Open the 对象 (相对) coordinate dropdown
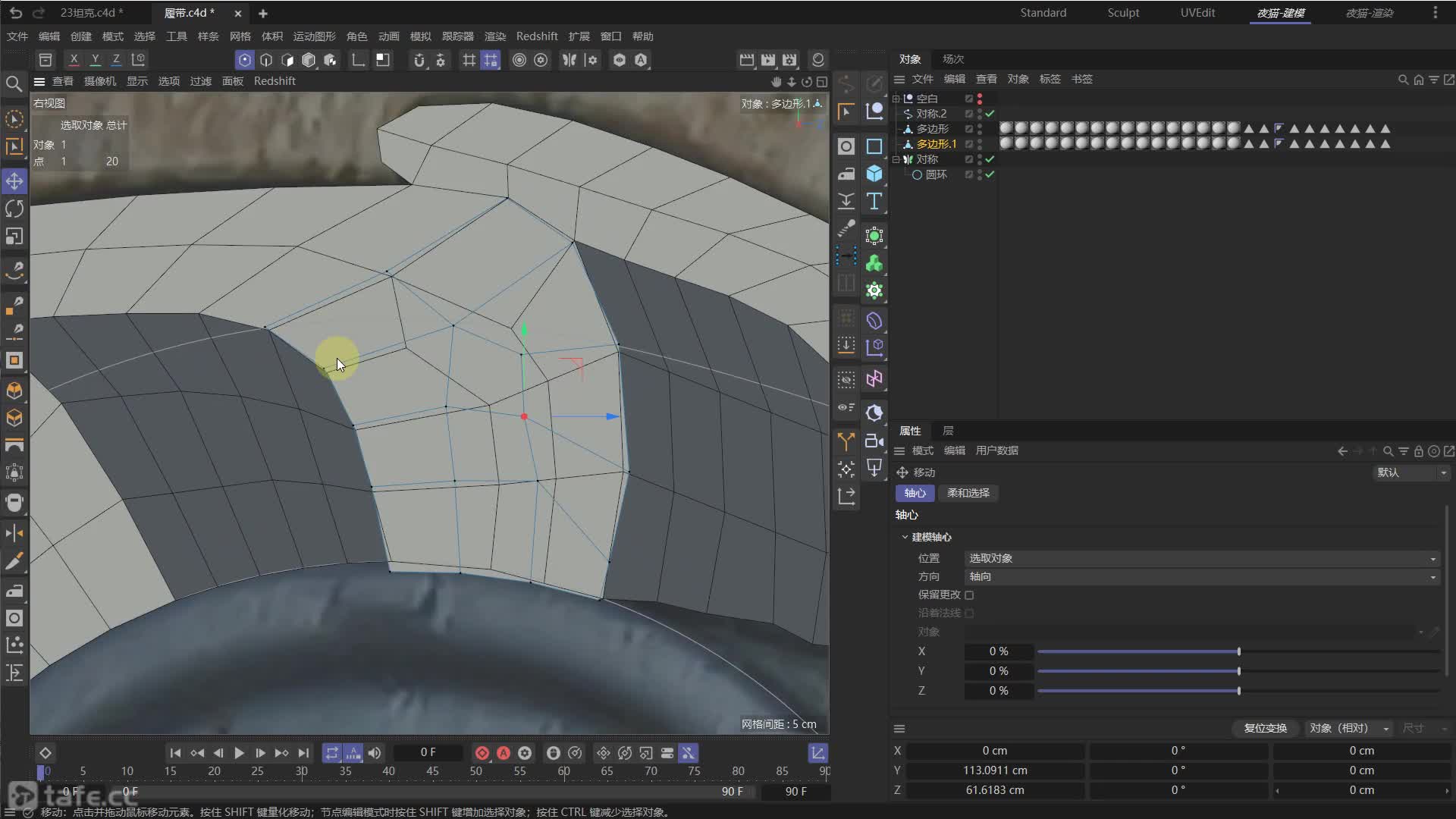This screenshot has width=1456, height=819. pyautogui.click(x=1349, y=728)
